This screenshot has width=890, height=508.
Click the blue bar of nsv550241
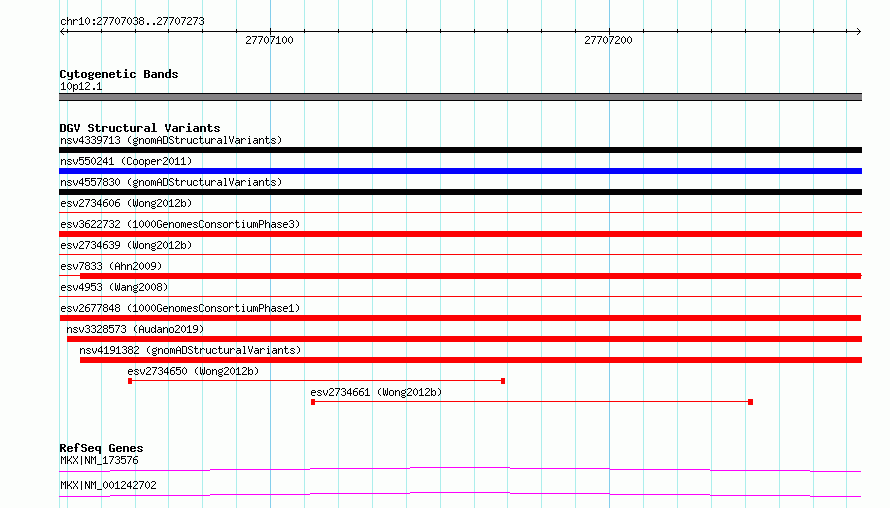coord(460,171)
